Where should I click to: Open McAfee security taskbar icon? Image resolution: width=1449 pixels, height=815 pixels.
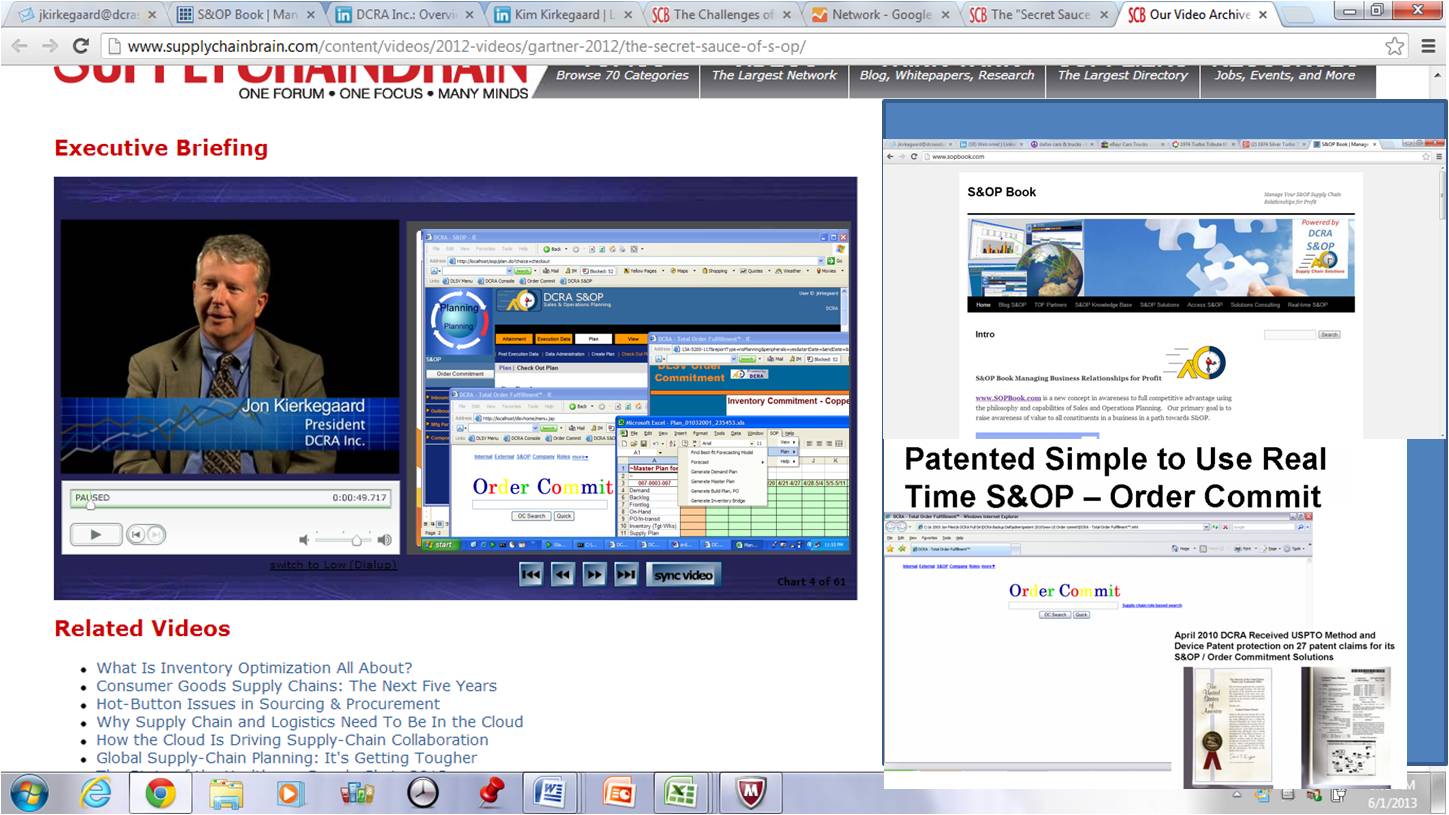tap(750, 794)
